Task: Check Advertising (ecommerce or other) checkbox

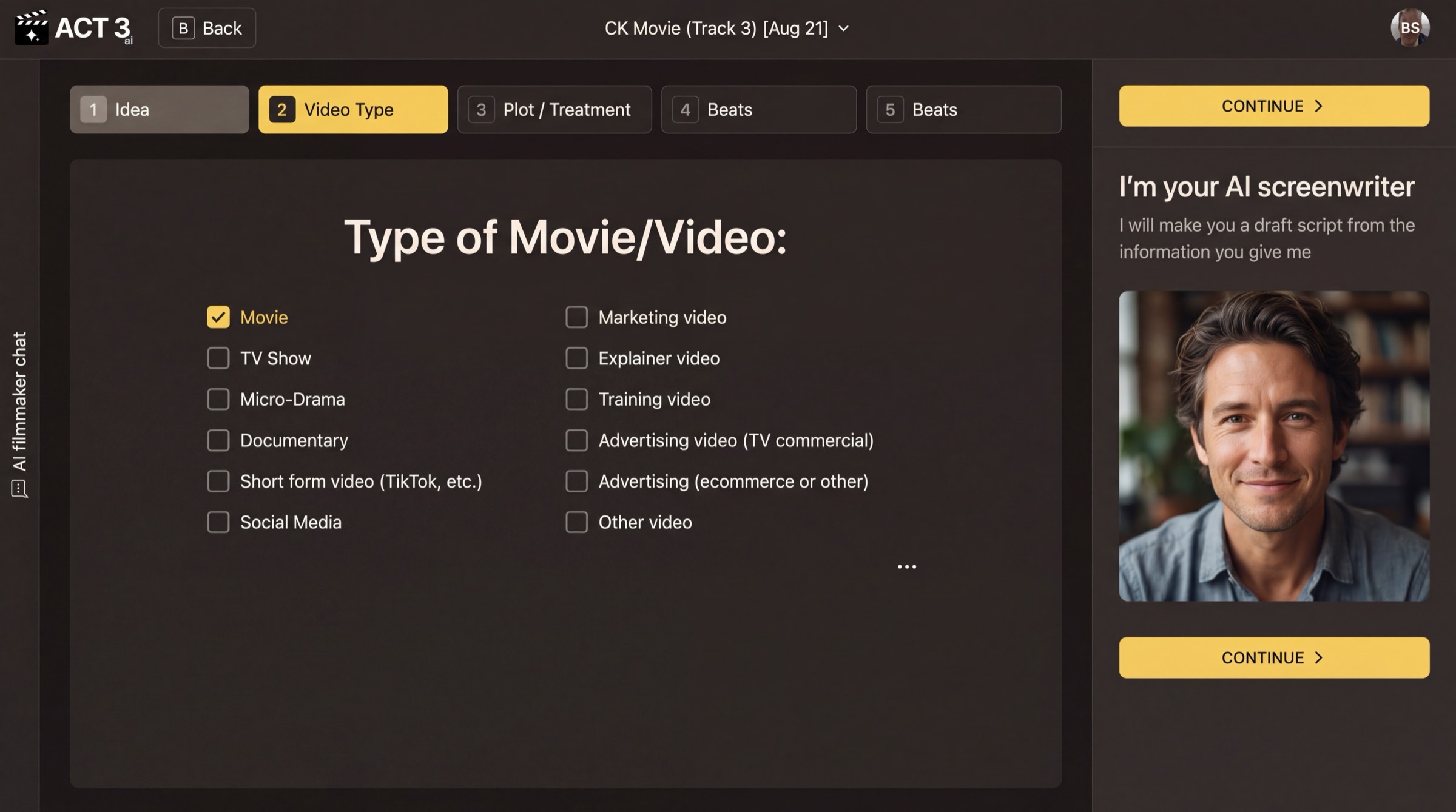Action: (x=576, y=481)
